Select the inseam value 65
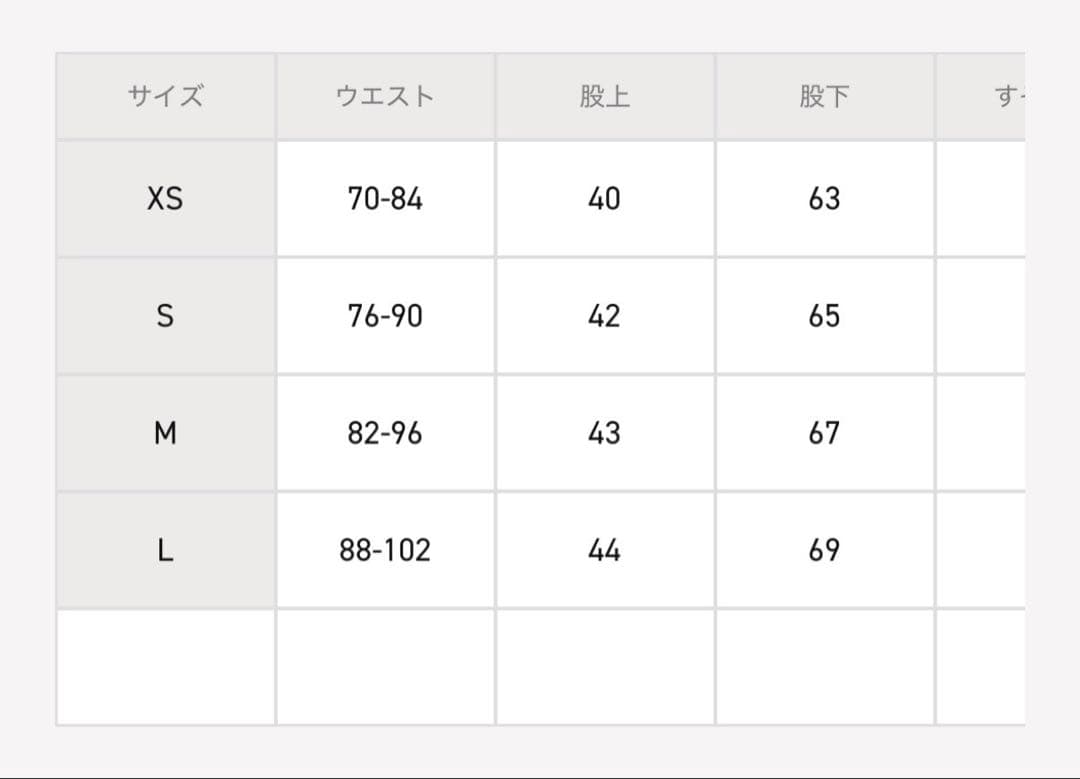1080x779 pixels. pos(824,316)
